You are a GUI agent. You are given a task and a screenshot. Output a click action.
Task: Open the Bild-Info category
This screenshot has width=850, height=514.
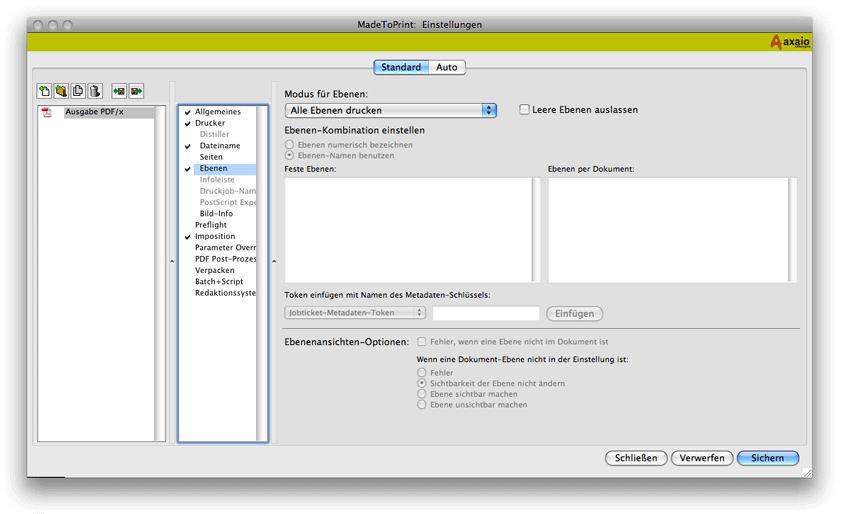216,214
